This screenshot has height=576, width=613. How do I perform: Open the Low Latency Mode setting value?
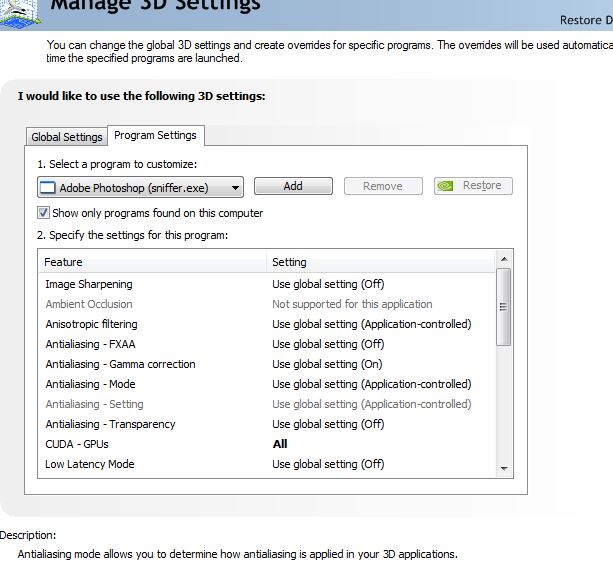click(x=328, y=464)
